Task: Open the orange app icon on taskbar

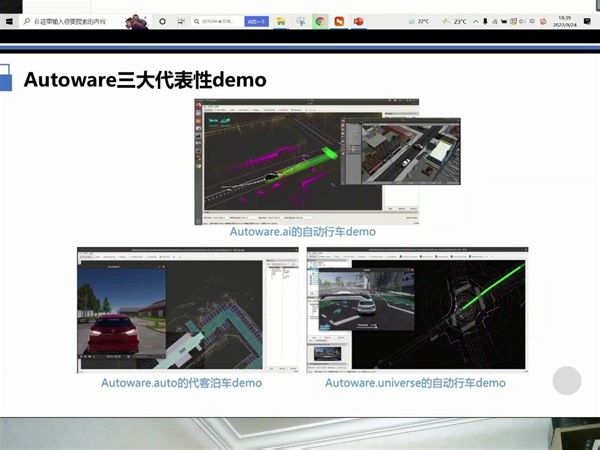Action: tap(339, 21)
